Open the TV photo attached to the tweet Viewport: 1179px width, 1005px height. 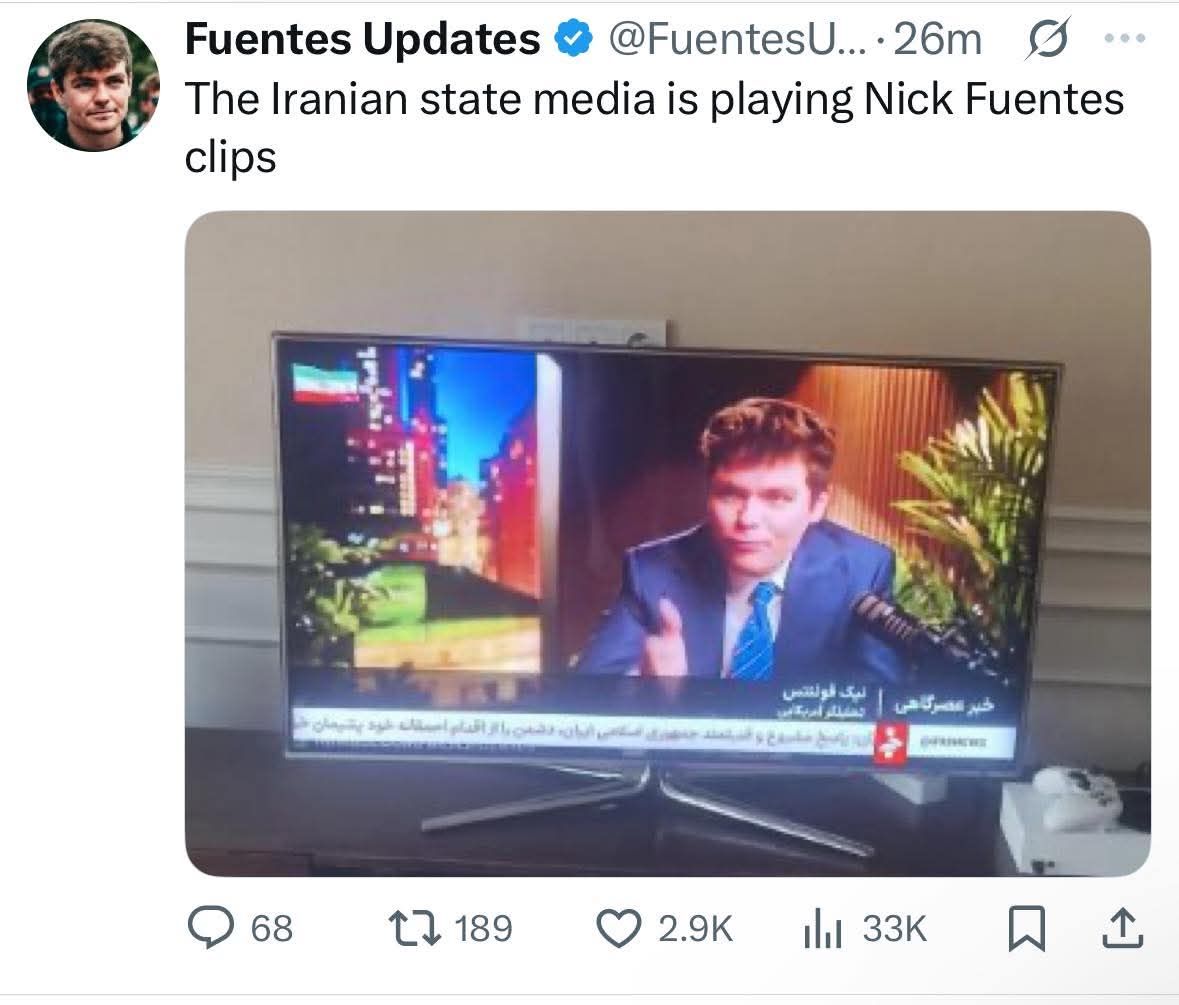click(668, 543)
